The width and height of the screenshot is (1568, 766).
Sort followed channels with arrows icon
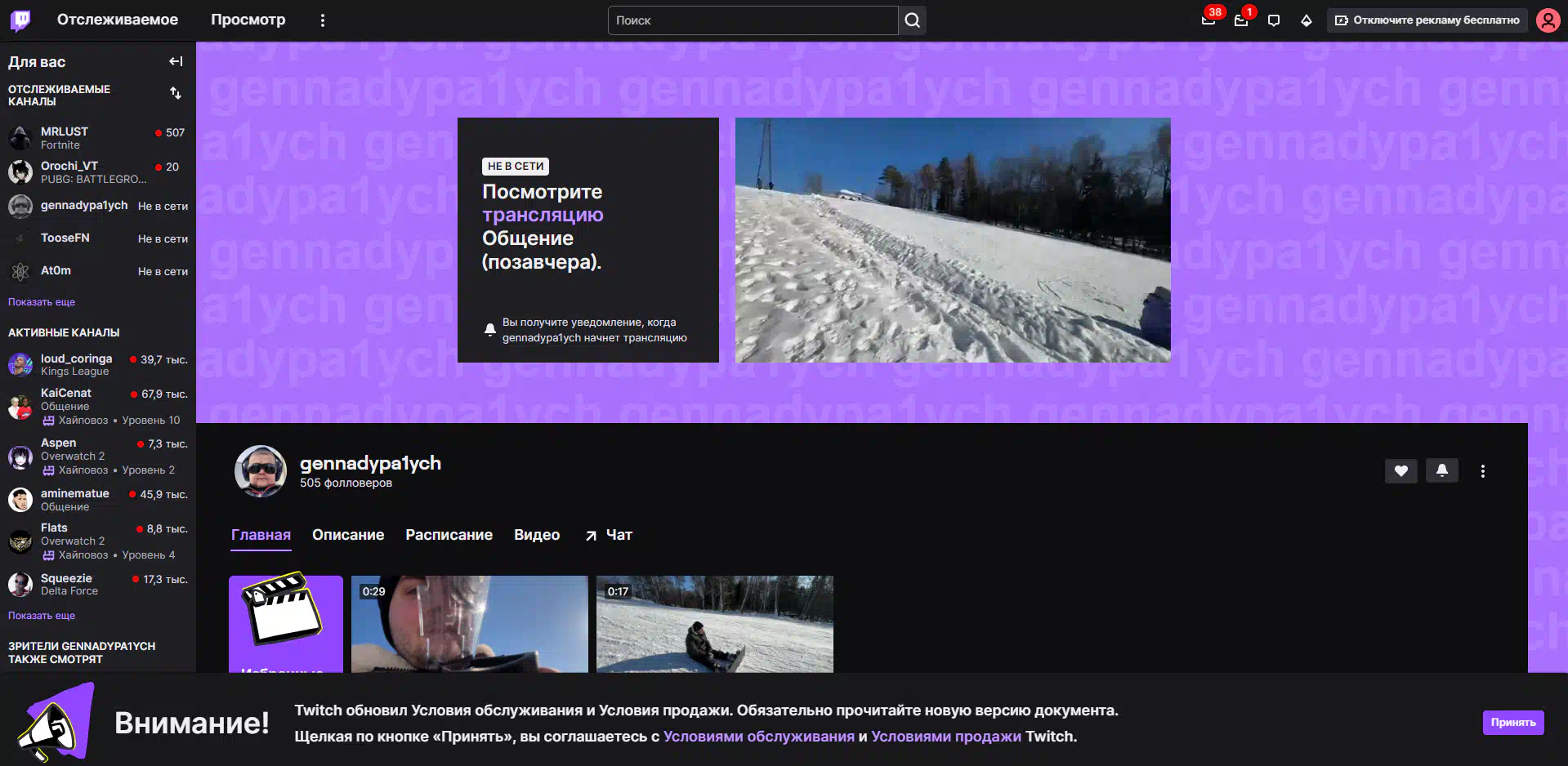(176, 93)
